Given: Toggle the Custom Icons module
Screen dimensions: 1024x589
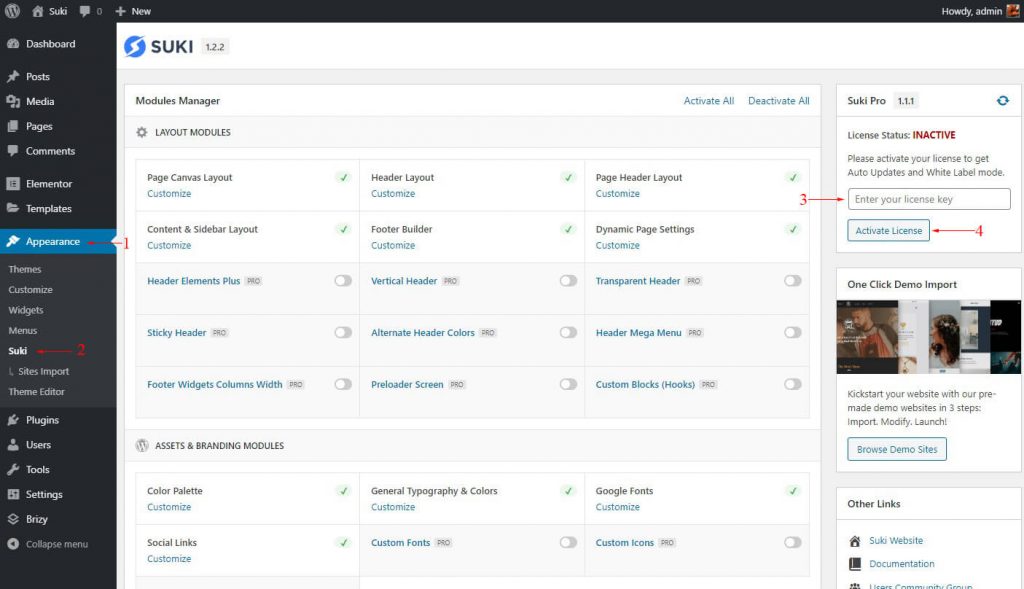Looking at the screenshot, I should 792,542.
